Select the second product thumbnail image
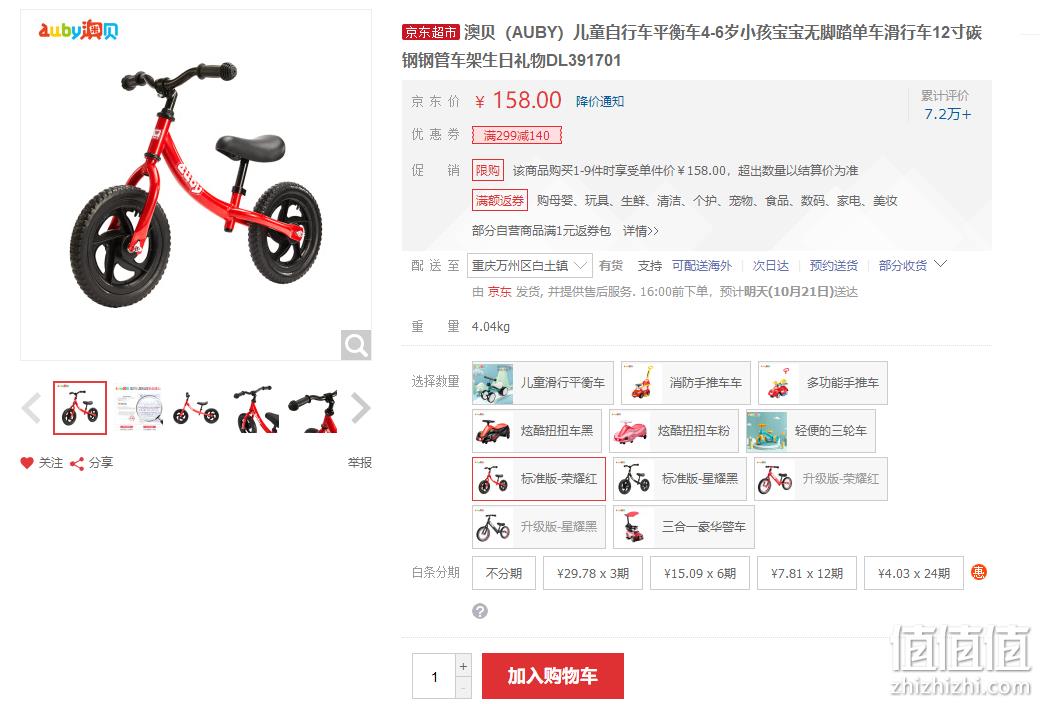Screen dimensions: 1040x704 coord(138,408)
